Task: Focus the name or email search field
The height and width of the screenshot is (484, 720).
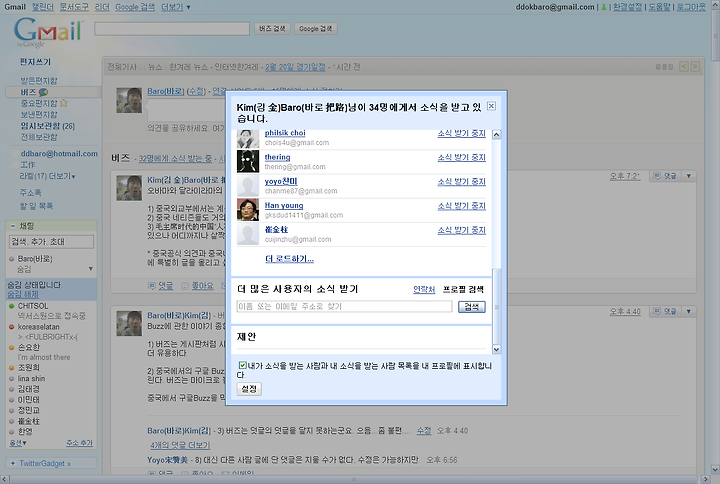Action: [344, 306]
